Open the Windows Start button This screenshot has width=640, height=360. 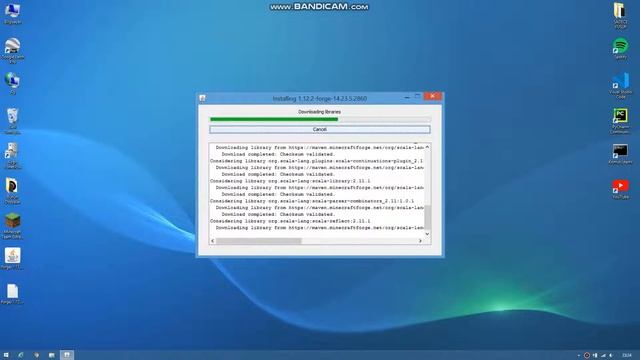tap(6, 355)
